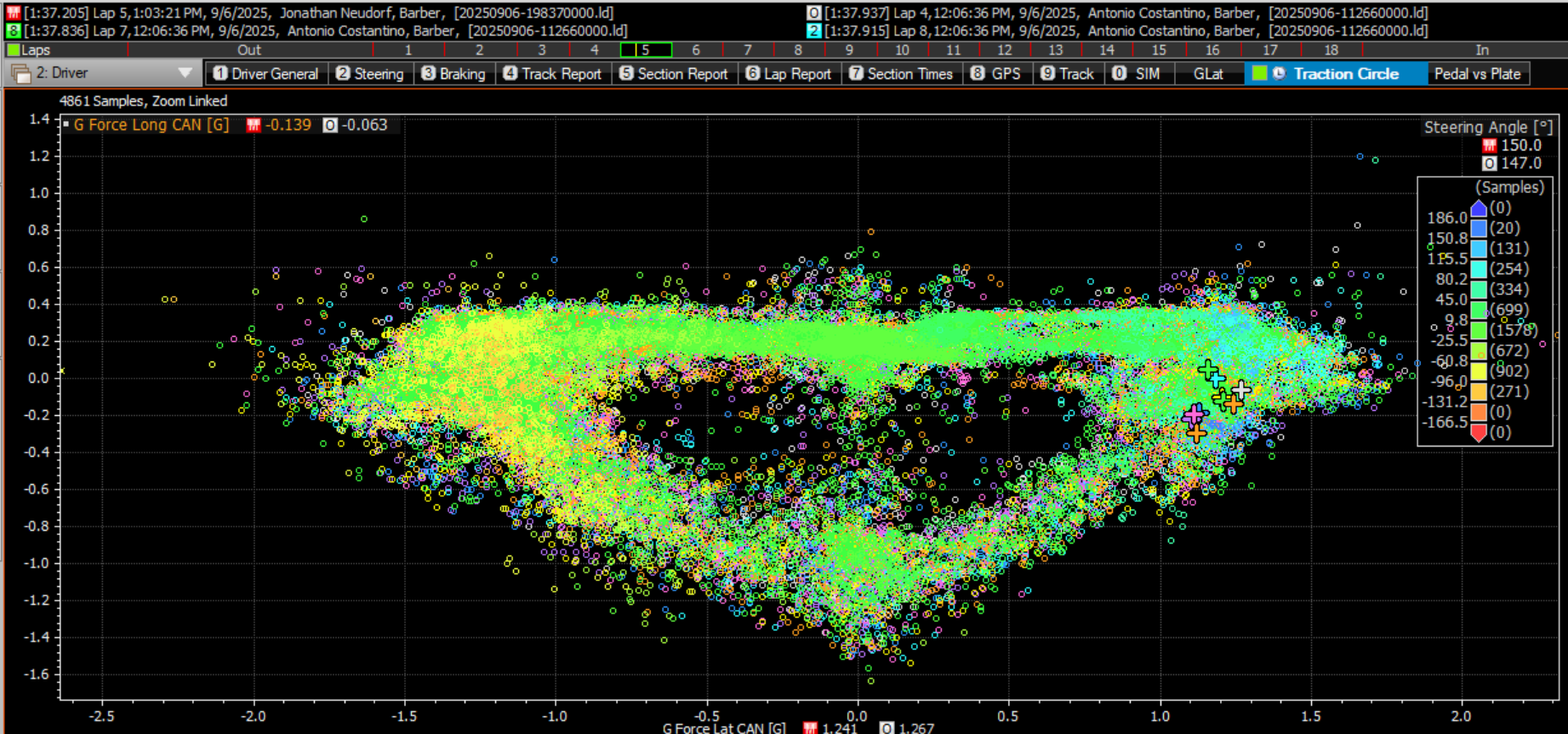Click the cyan overlay 2 lap icon

point(813,31)
